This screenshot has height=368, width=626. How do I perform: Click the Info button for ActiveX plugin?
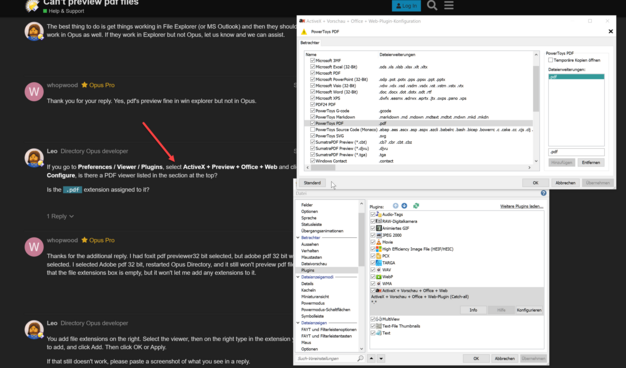pos(473,310)
